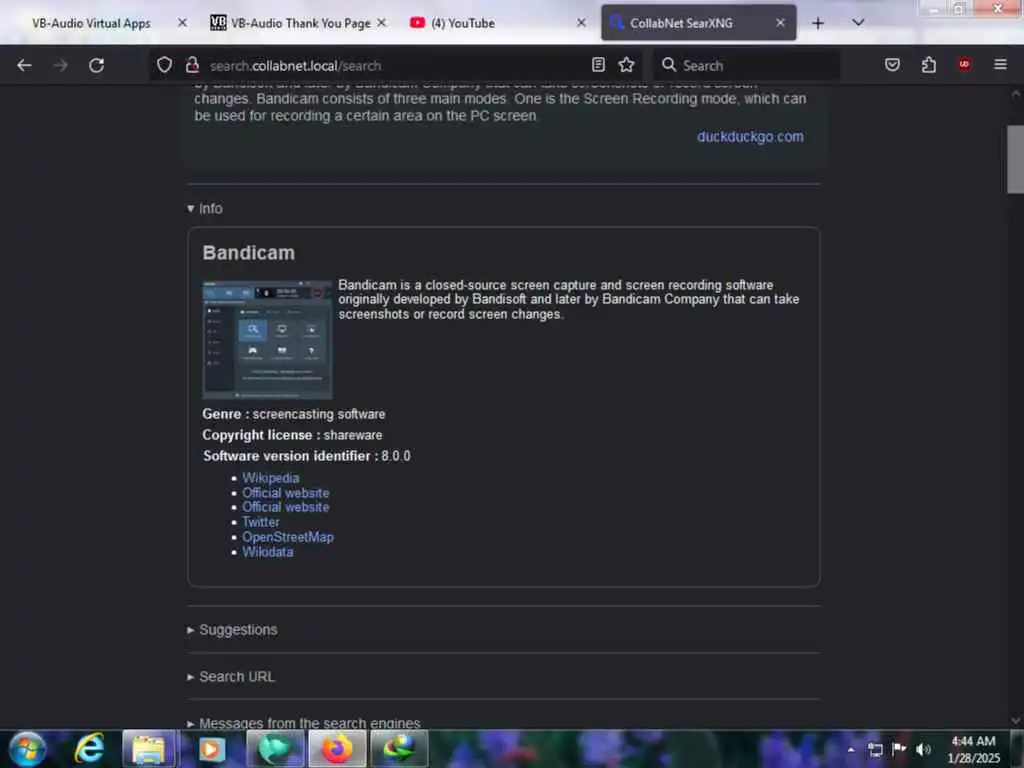Viewport: 1024px width, 768px height.
Task: Click the page vertical scrollbar thumb
Action: click(1015, 159)
